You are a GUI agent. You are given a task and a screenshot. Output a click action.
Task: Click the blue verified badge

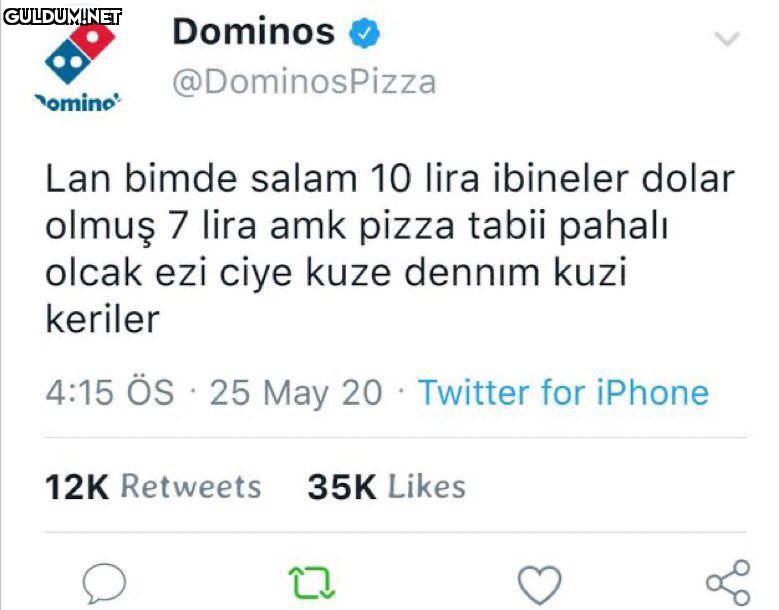pos(364,34)
